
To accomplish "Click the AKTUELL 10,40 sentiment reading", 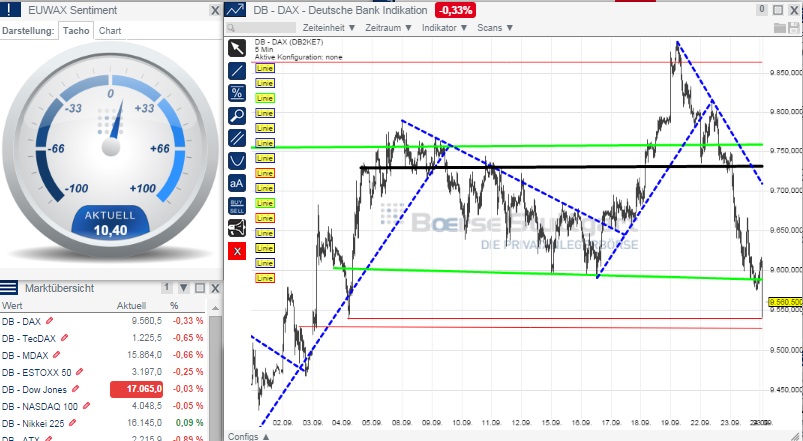I will (x=110, y=223).
